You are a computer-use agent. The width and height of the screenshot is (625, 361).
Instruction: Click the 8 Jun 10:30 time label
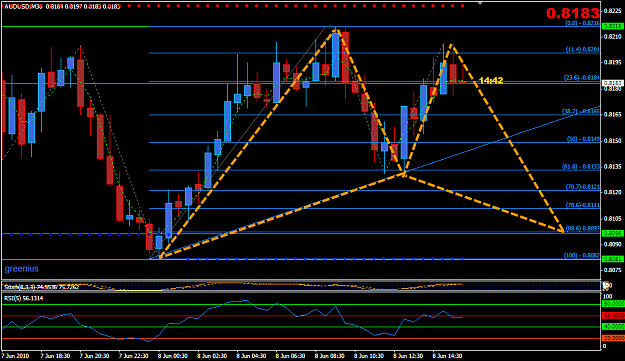click(369, 355)
